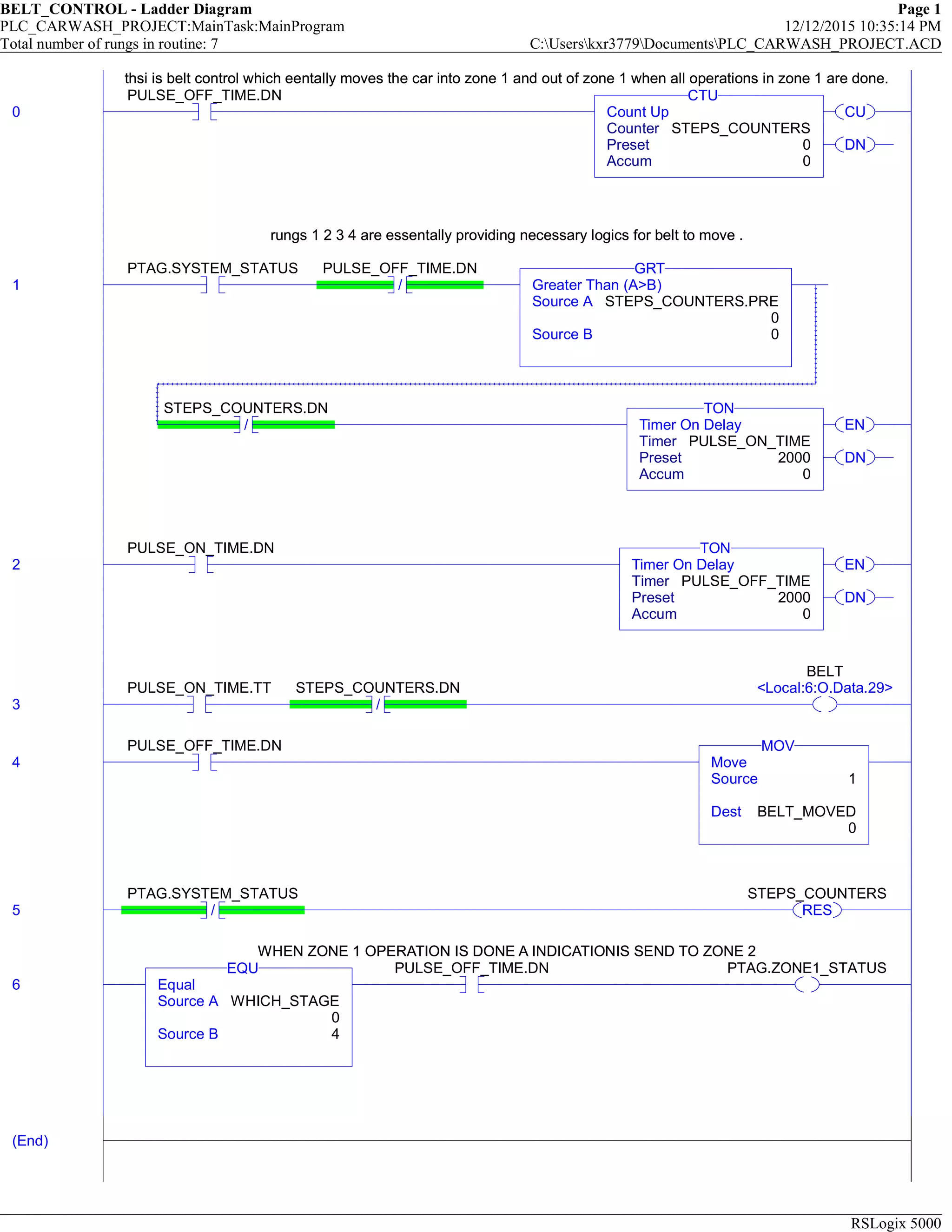Select the STEPS_COUNTERS.DN normally-closed contact on rung 1 branch

[x=246, y=424]
